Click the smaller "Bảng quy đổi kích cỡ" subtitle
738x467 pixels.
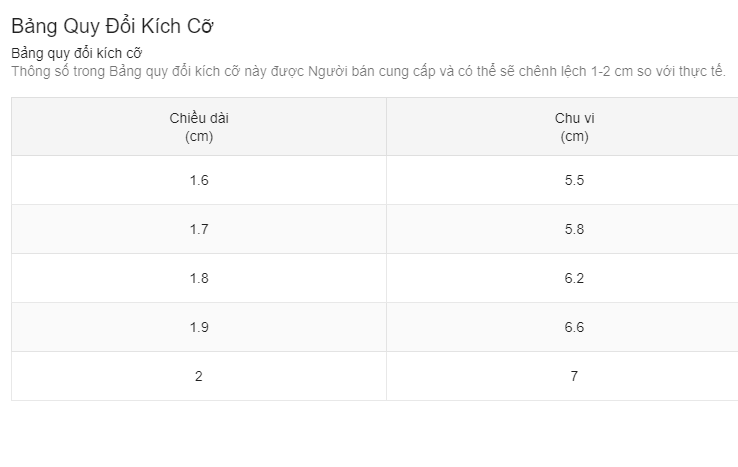coord(76,53)
